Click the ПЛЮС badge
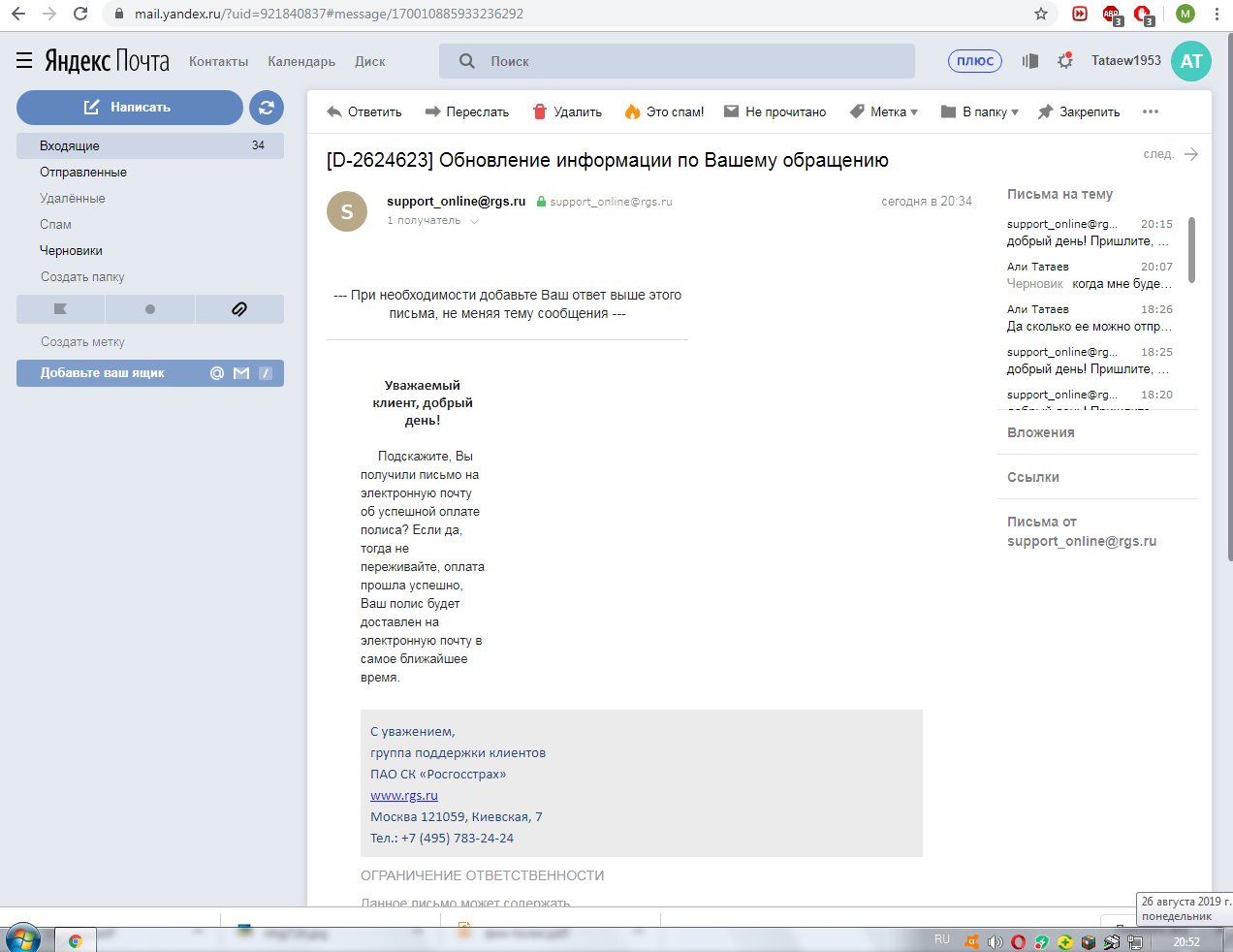The image size is (1233, 952). 975,61
